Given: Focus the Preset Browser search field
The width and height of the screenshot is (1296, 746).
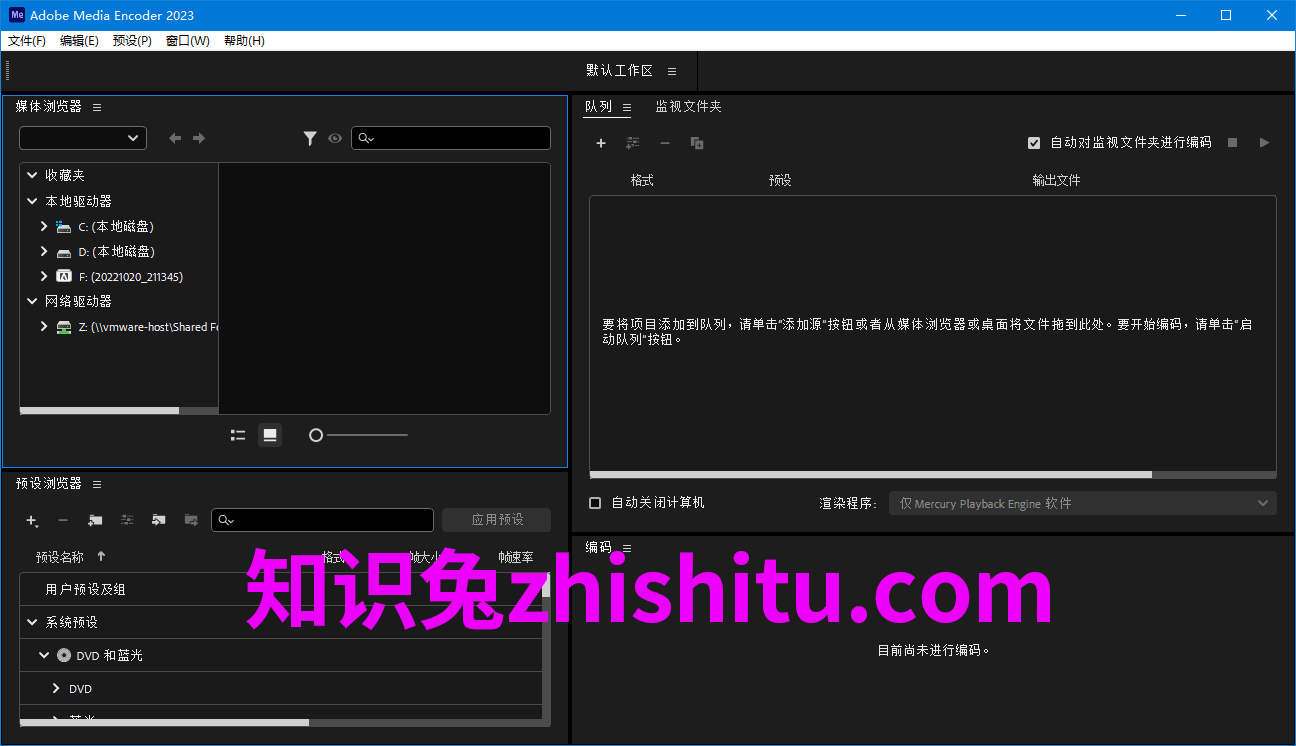Looking at the screenshot, I should click(x=322, y=520).
